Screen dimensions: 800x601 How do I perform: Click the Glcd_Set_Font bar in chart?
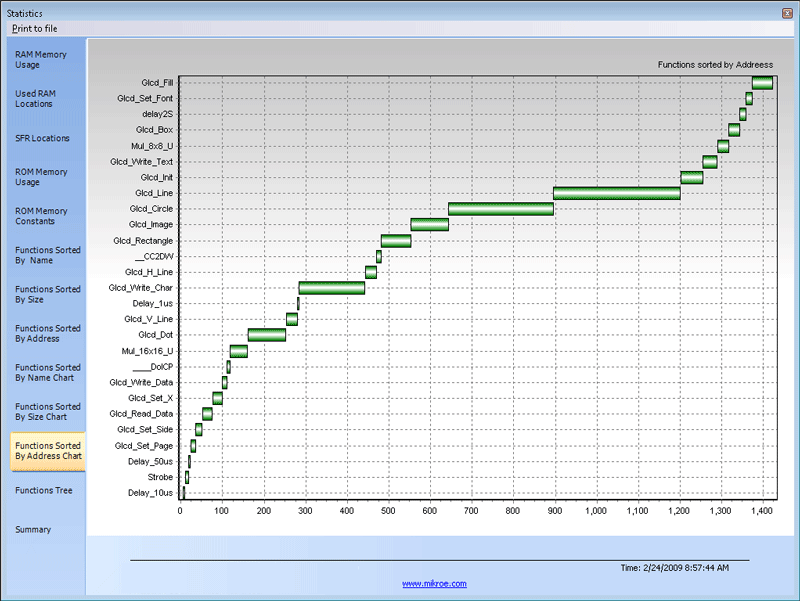pos(749,98)
